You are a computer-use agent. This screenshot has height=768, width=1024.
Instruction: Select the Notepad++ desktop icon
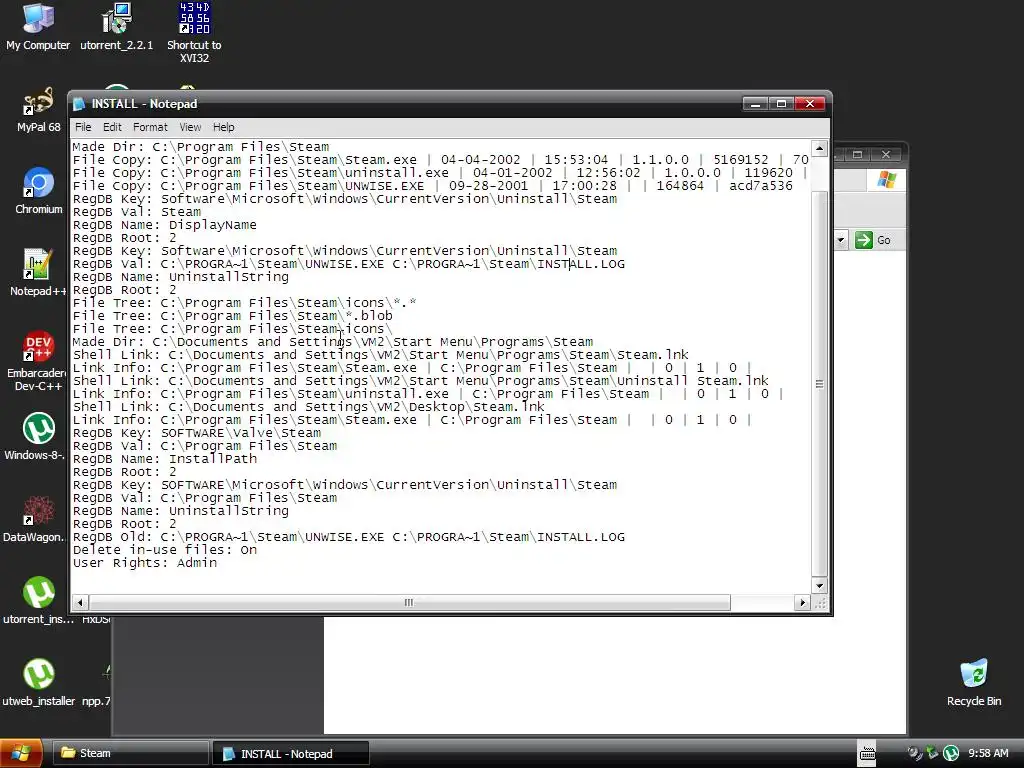click(x=37, y=272)
